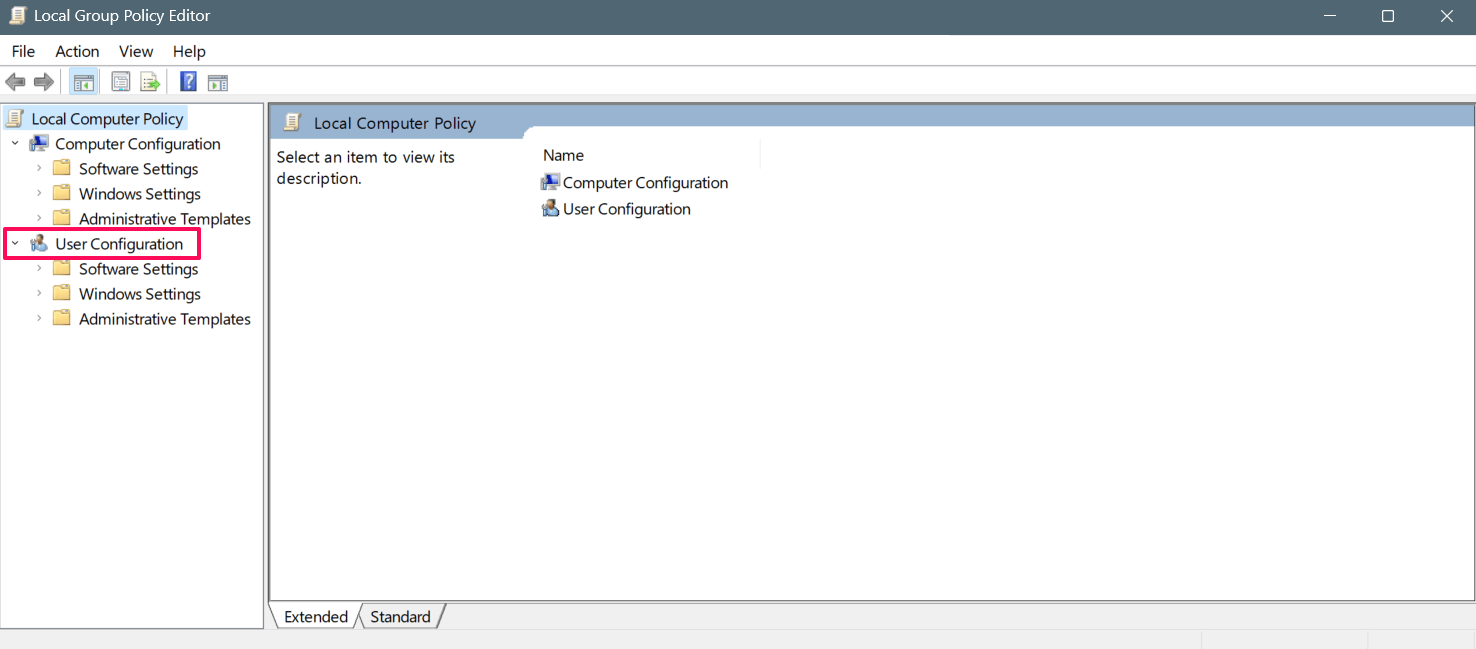Click User Configuration icon in the right pane list
The height and width of the screenshot is (649, 1476).
pyautogui.click(x=550, y=209)
